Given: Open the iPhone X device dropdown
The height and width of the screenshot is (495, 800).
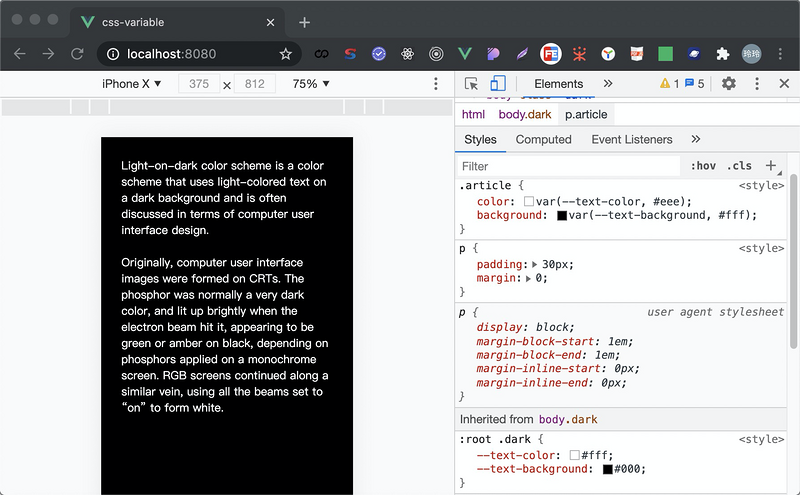Looking at the screenshot, I should point(132,84).
